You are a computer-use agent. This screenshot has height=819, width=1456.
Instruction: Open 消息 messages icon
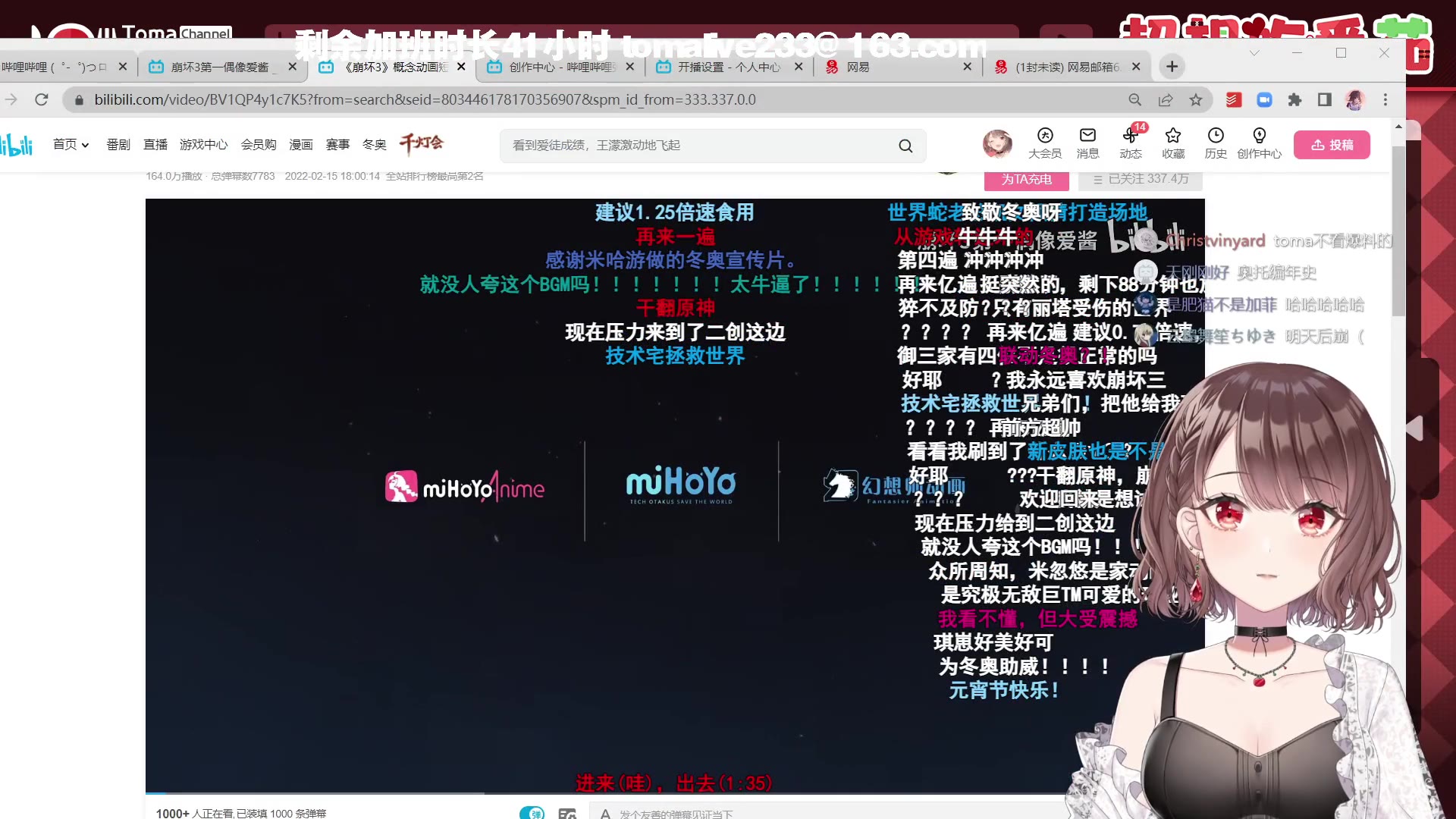(x=1087, y=143)
